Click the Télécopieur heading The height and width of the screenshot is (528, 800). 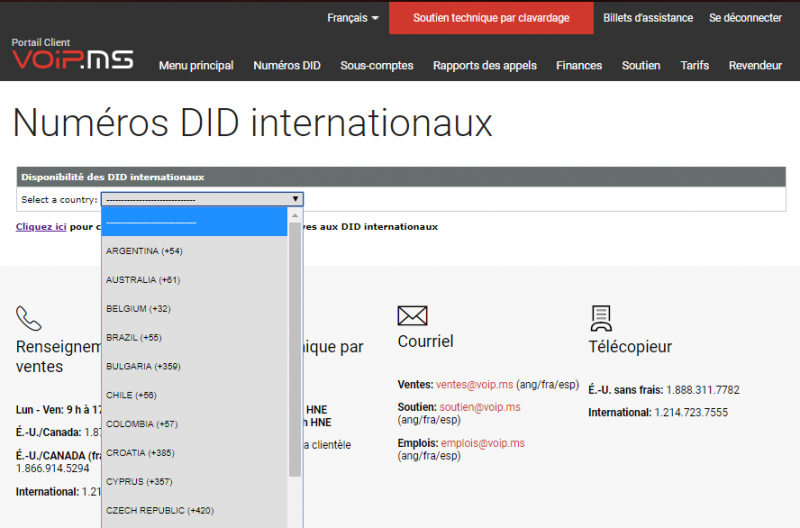[x=630, y=347]
